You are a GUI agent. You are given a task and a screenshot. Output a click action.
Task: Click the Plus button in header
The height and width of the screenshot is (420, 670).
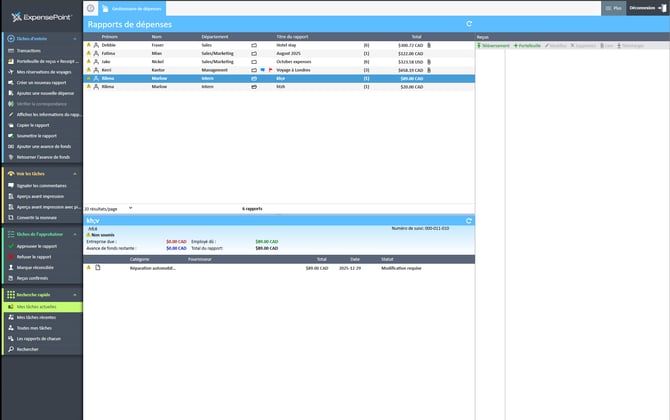tap(614, 8)
